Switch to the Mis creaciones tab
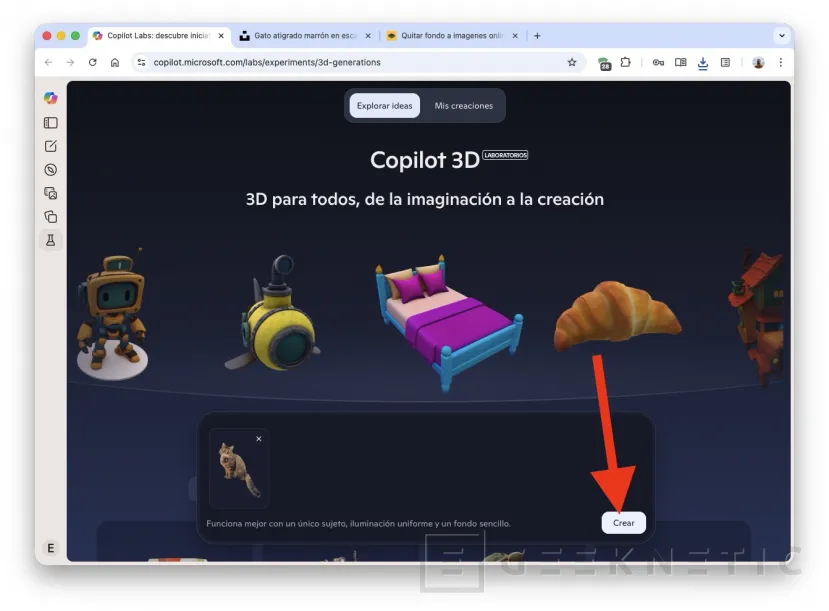This screenshot has width=829, height=611. click(463, 105)
